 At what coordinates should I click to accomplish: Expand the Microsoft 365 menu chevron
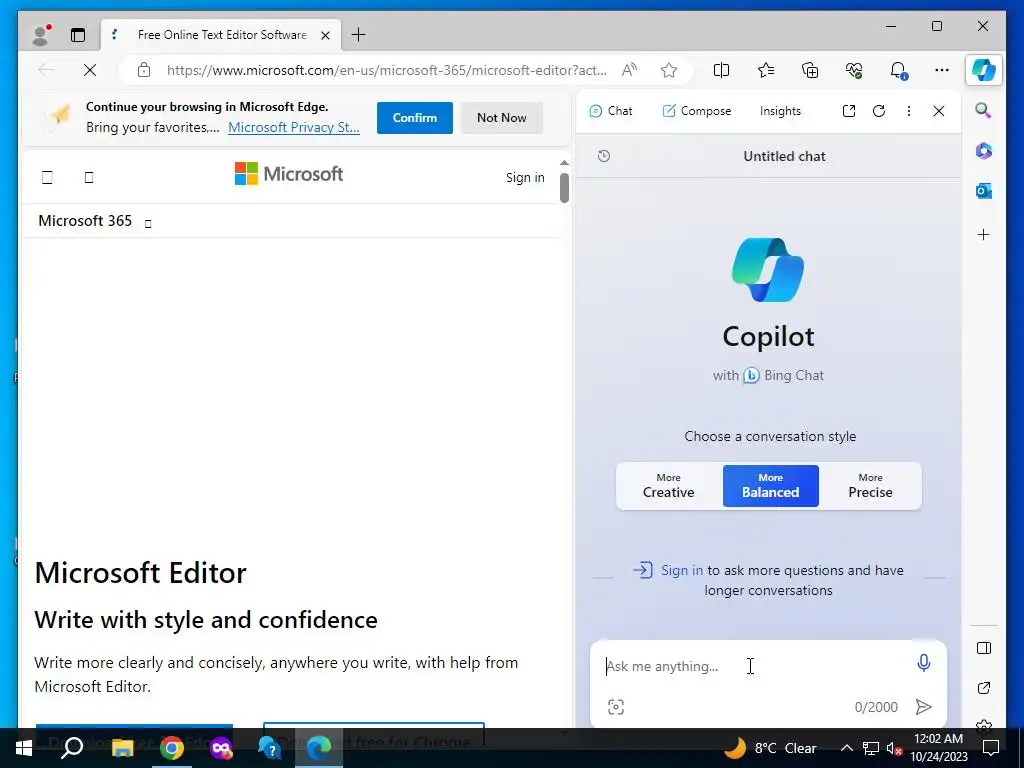148,224
